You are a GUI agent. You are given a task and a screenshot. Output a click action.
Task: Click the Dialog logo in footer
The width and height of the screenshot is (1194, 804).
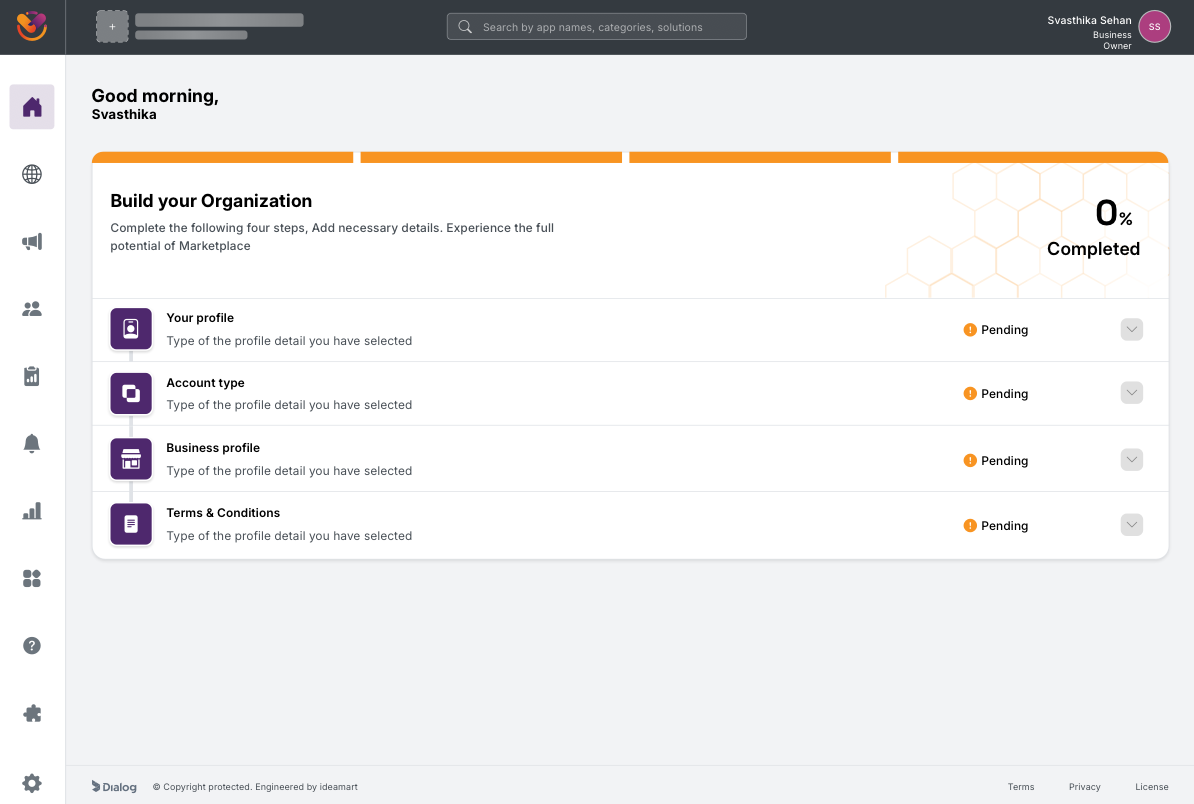(x=114, y=786)
